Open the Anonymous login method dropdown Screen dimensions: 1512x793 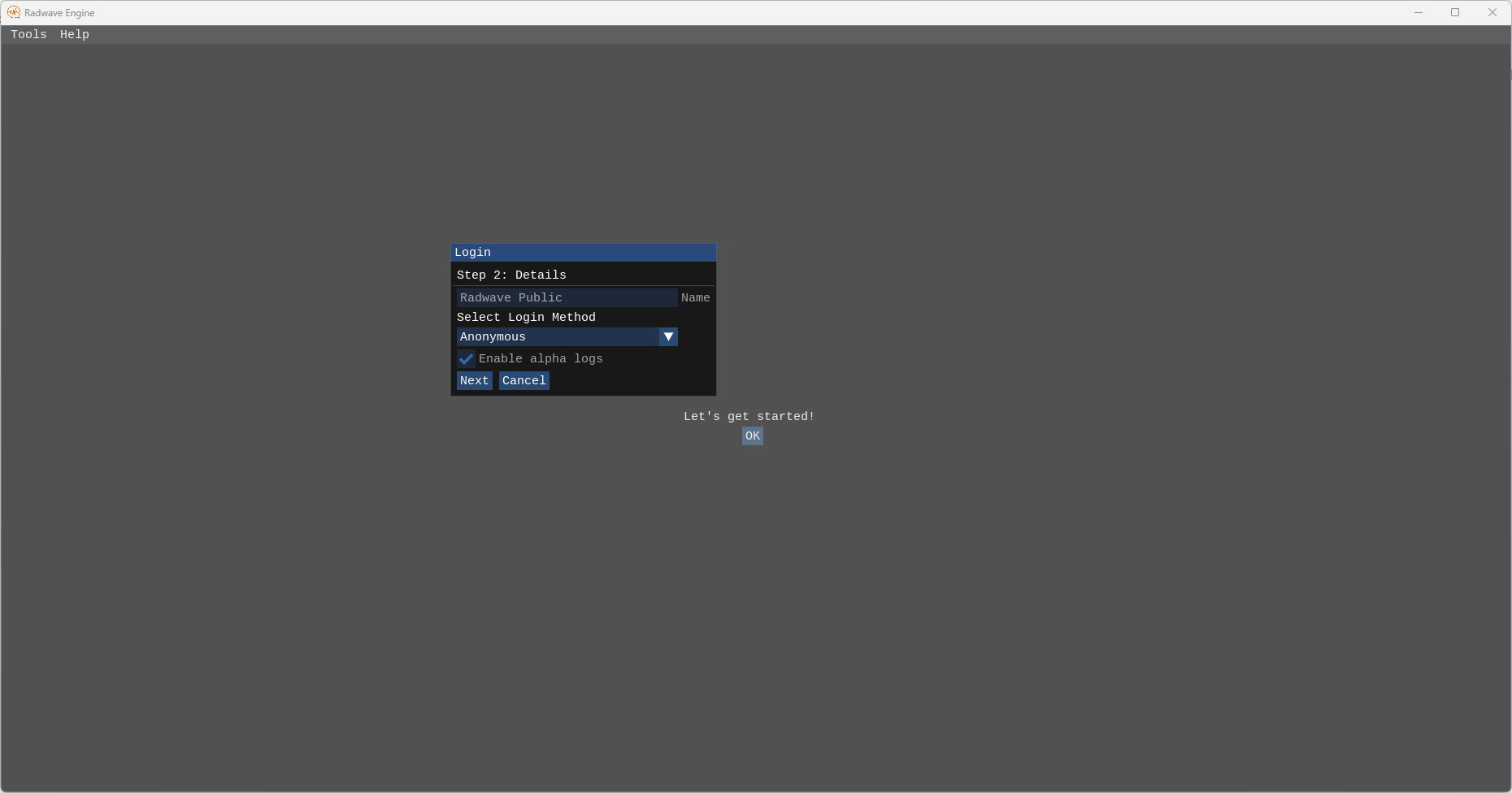[x=567, y=336]
